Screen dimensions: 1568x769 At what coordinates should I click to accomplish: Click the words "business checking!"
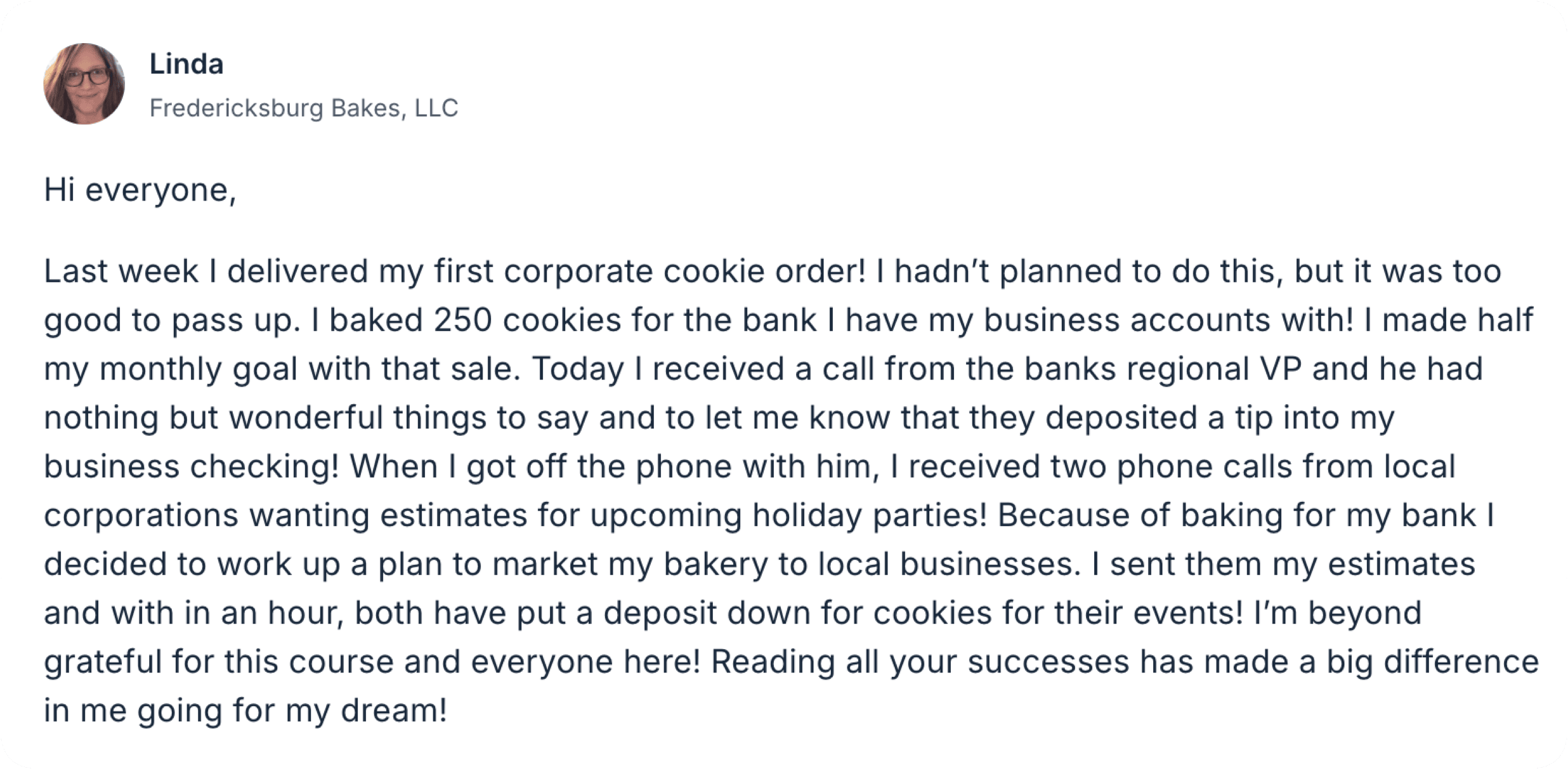click(x=192, y=467)
